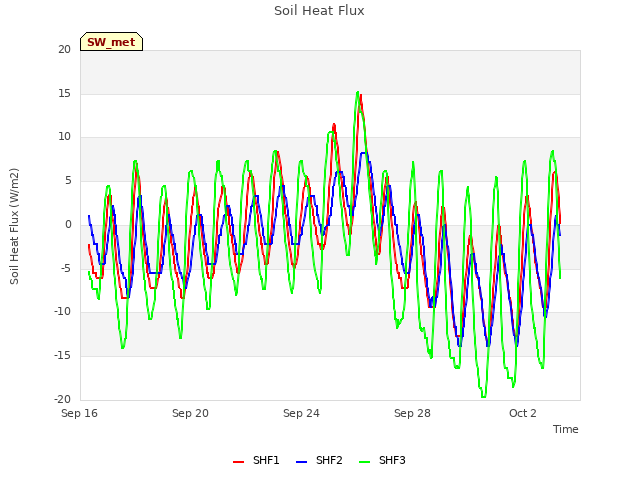Click the green SHF3 legend color marker

click(364, 462)
